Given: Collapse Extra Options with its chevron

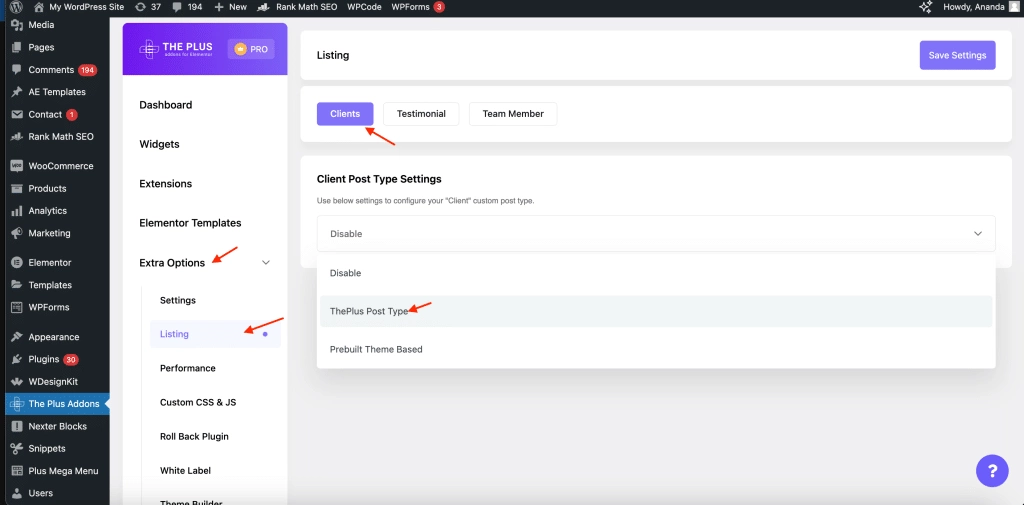Looking at the screenshot, I should click(x=266, y=263).
